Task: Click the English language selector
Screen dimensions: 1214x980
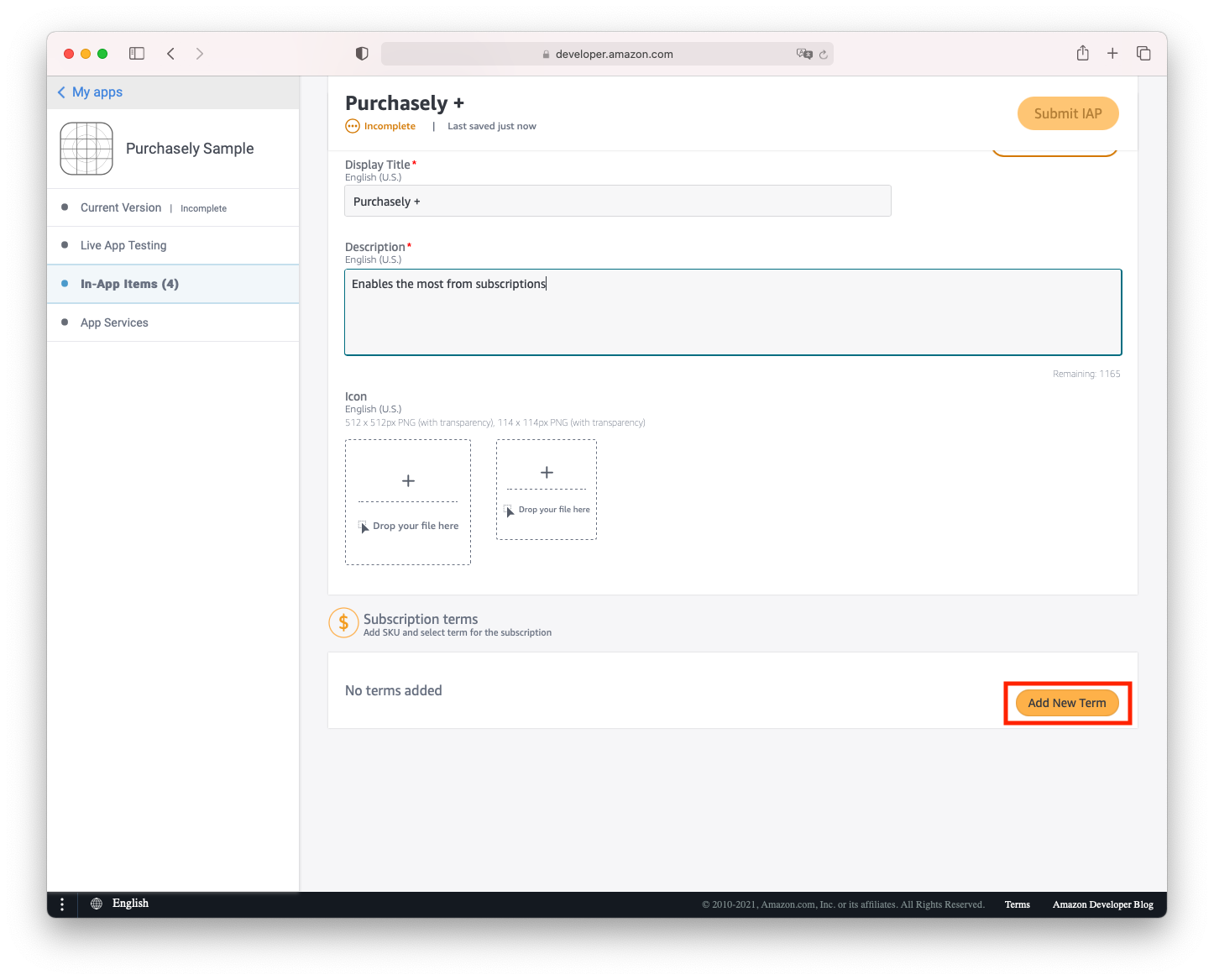Action: click(130, 904)
